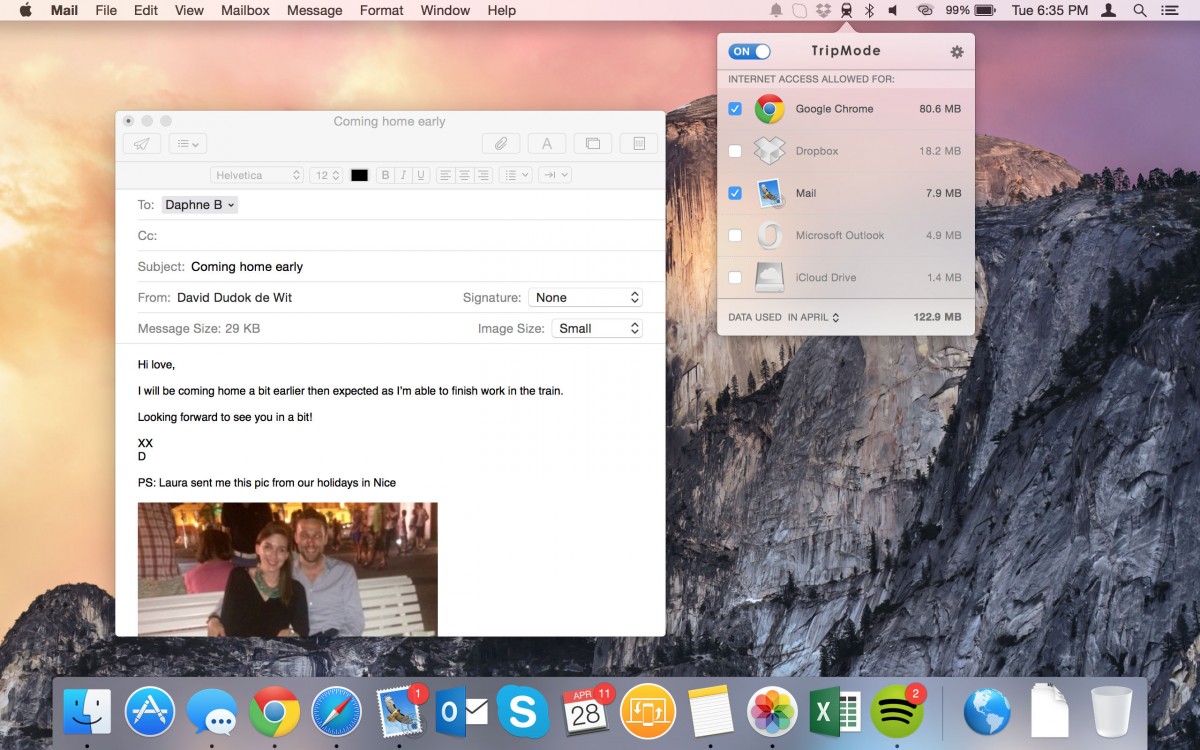The image size is (1200, 750).
Task: Uncheck Google Chrome internet access checkbox
Action: point(735,109)
